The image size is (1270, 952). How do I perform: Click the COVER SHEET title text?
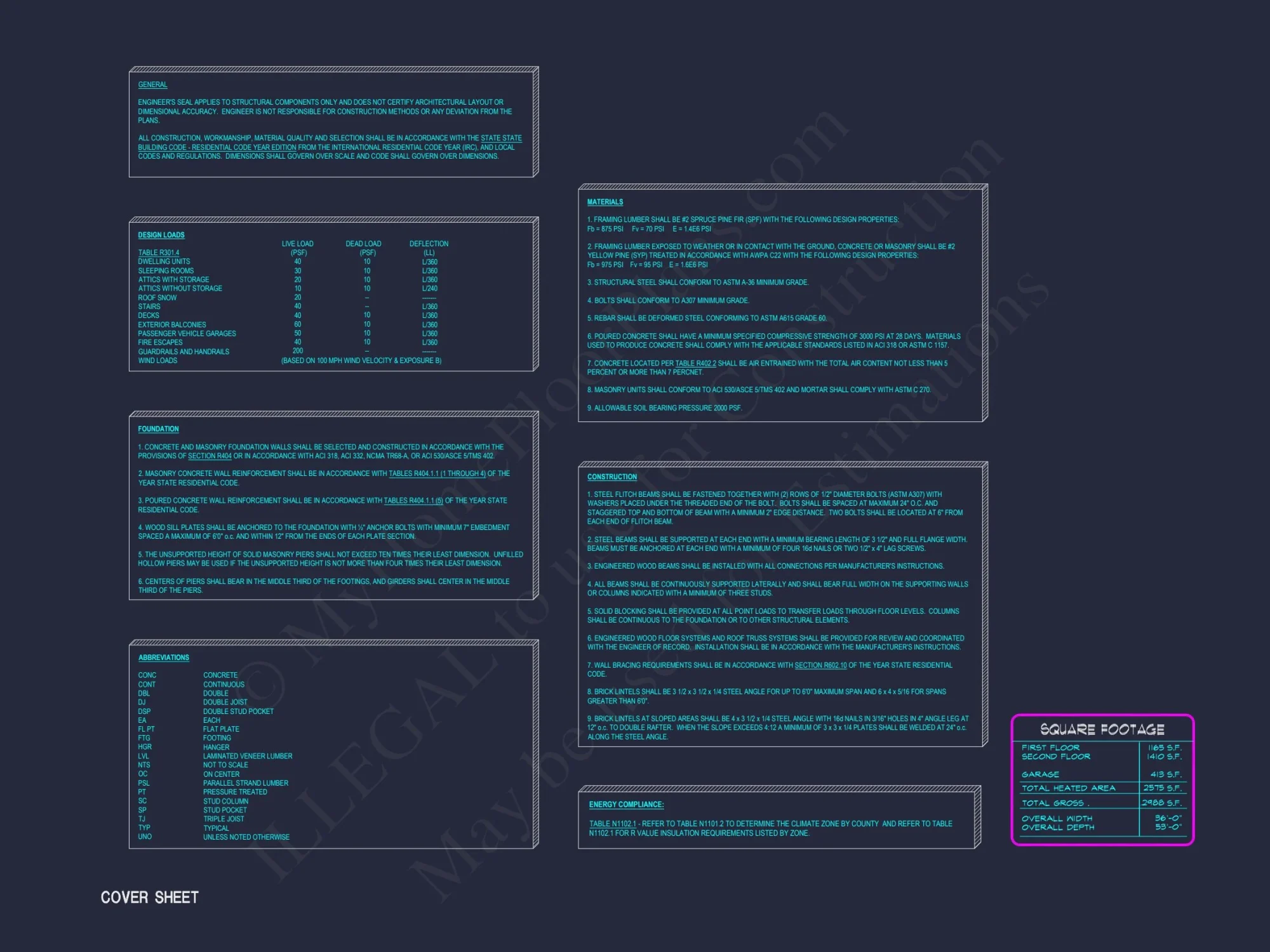(x=150, y=897)
